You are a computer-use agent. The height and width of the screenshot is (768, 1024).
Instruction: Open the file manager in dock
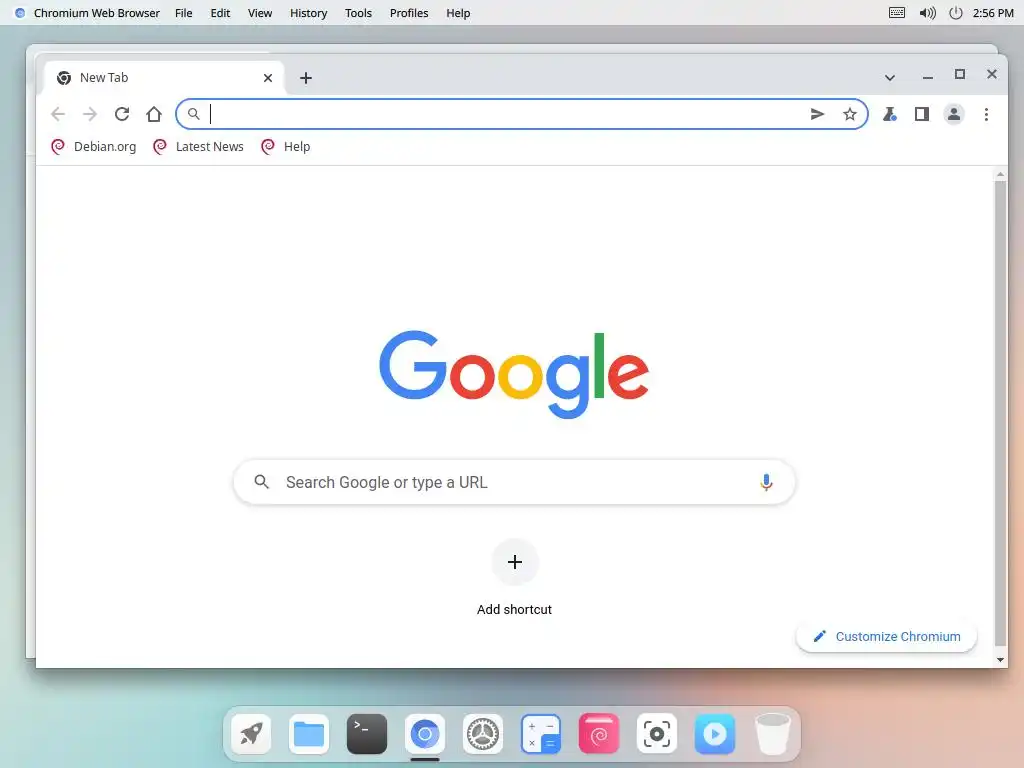click(x=309, y=734)
